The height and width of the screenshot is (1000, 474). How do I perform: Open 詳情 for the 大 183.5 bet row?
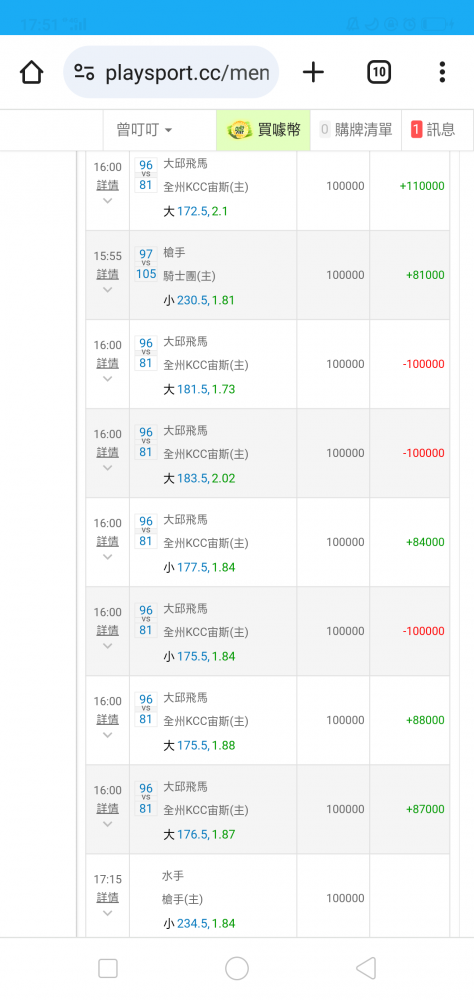107,452
